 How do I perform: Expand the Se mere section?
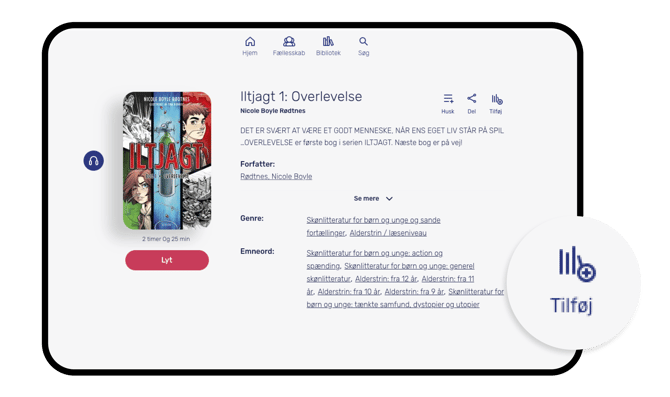pyautogui.click(x=373, y=198)
